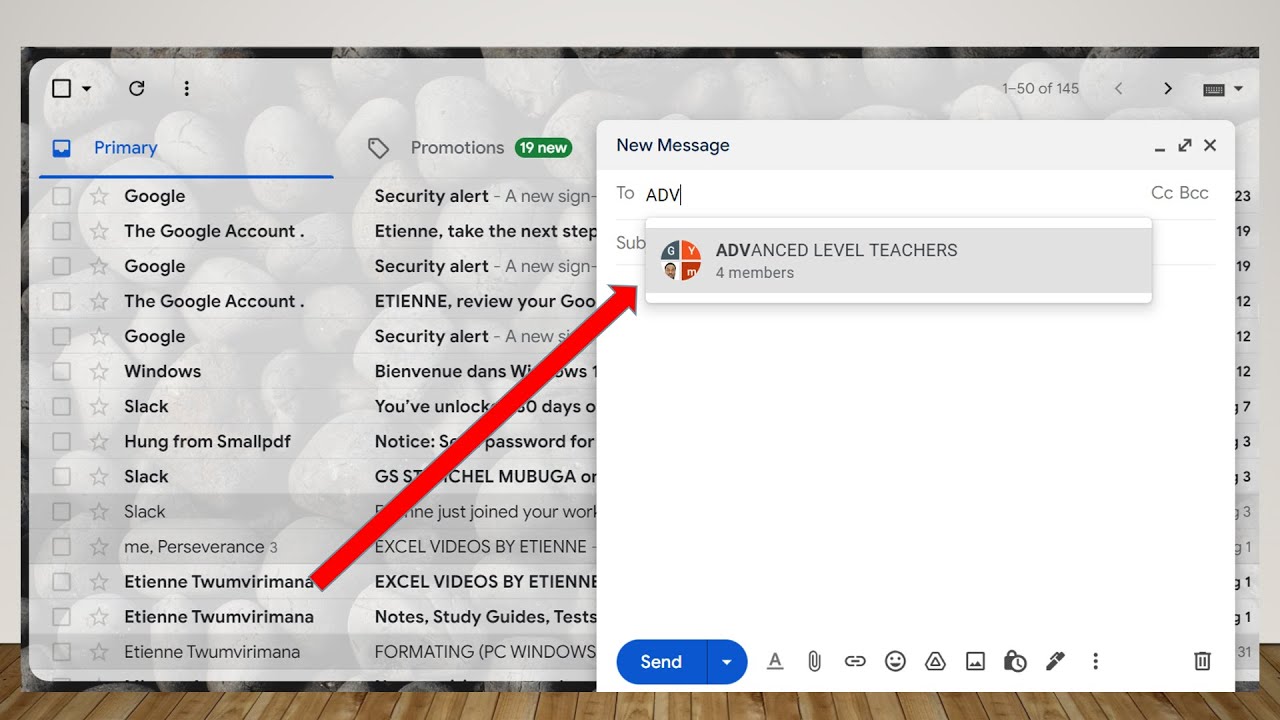Choose ADVANCED LEVEL TEACHERS suggestion
Screen dimensions: 1280x720
pyautogui.click(x=898, y=260)
